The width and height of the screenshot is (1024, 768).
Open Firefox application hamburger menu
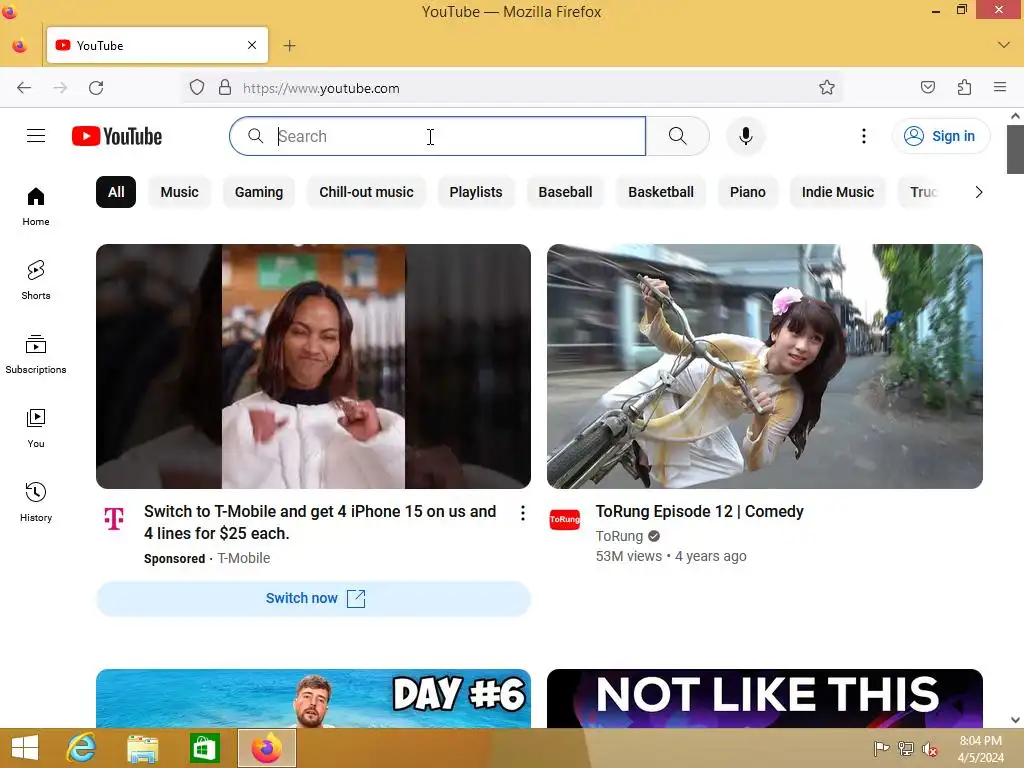[1000, 88]
